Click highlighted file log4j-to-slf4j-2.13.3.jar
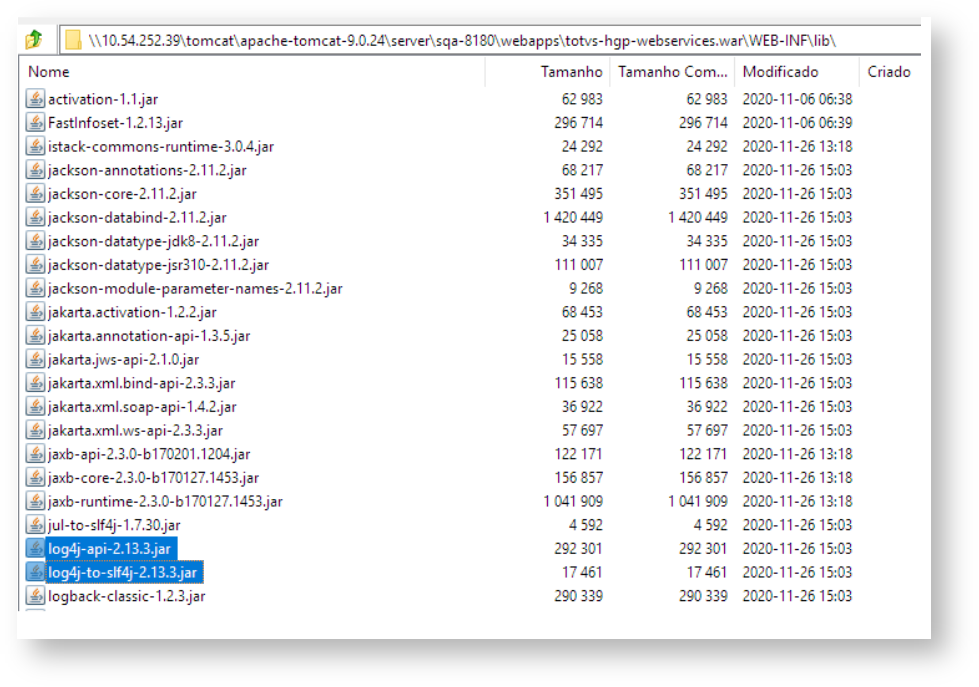The width and height of the screenshot is (979, 687). point(125,573)
